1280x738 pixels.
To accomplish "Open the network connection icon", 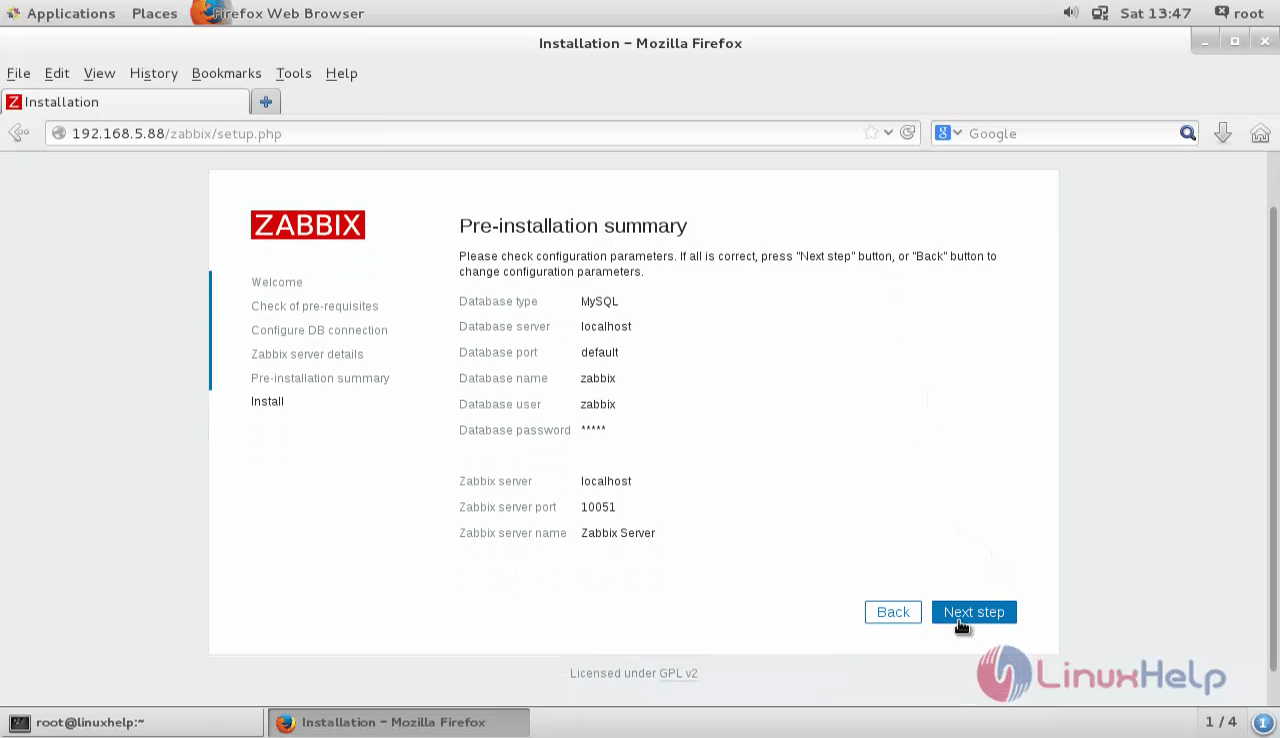I will 1100,13.
